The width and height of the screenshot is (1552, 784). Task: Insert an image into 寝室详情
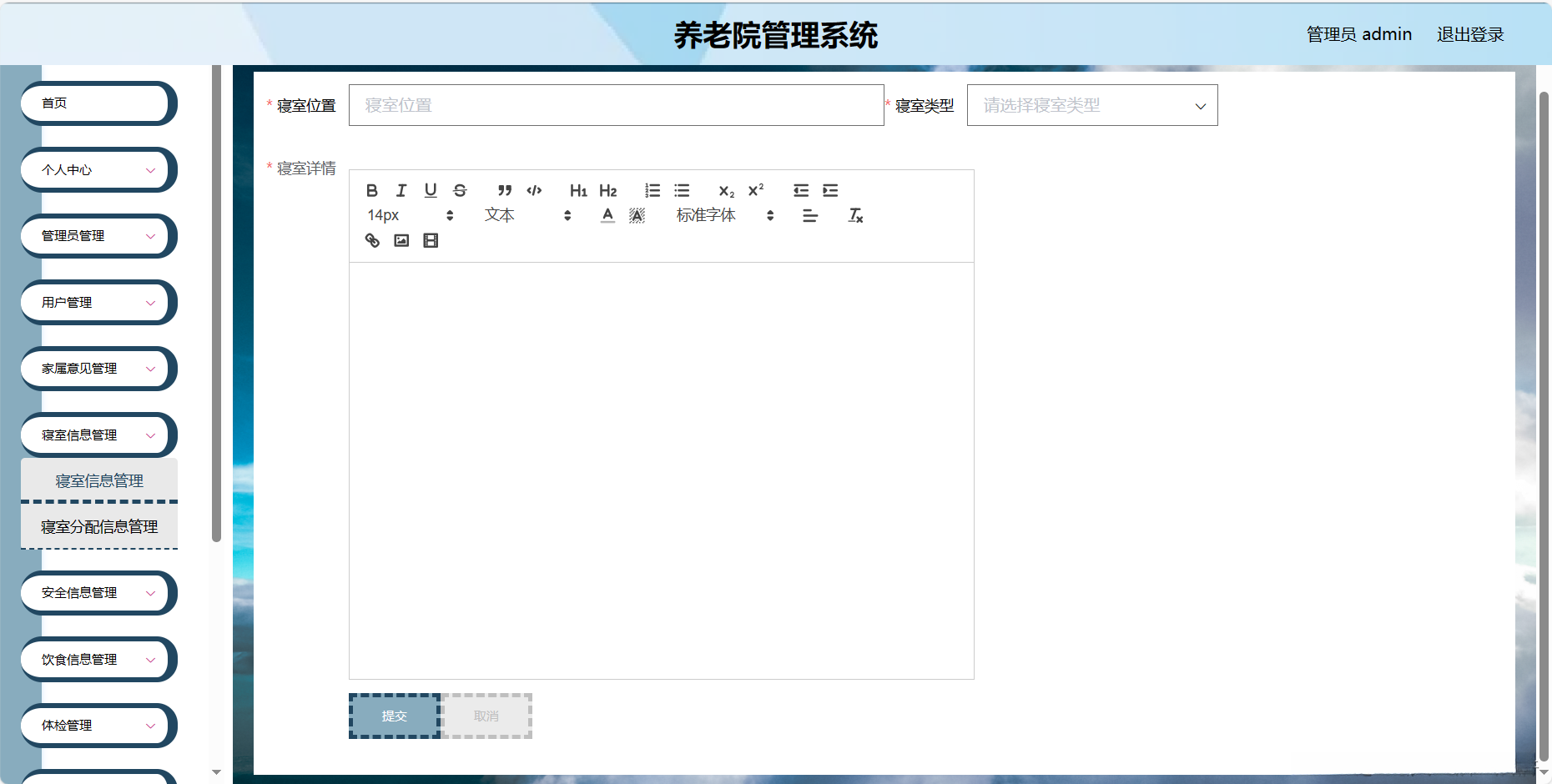pyautogui.click(x=401, y=240)
